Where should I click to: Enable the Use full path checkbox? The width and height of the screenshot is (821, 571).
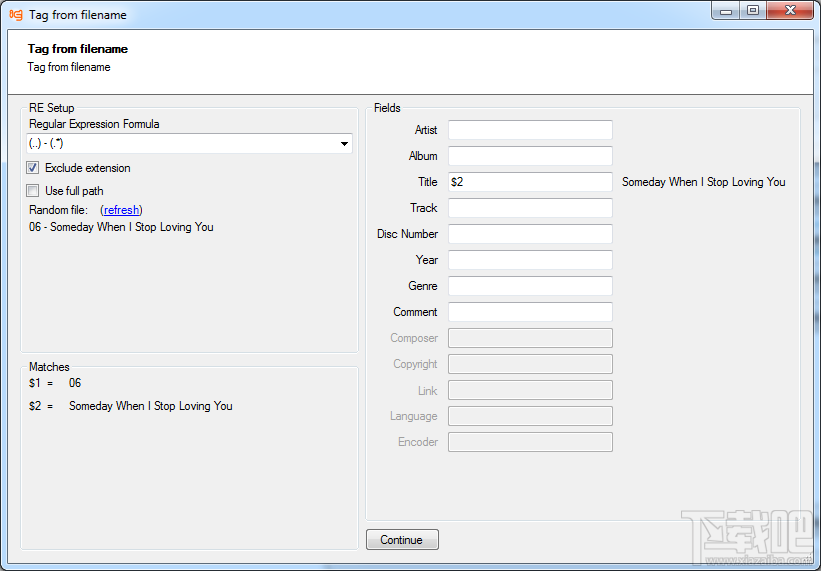point(32,191)
